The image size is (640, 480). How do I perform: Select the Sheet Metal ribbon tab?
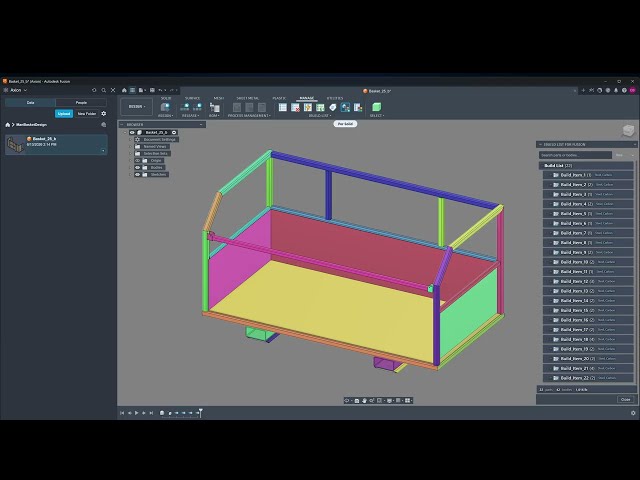[x=247, y=98]
